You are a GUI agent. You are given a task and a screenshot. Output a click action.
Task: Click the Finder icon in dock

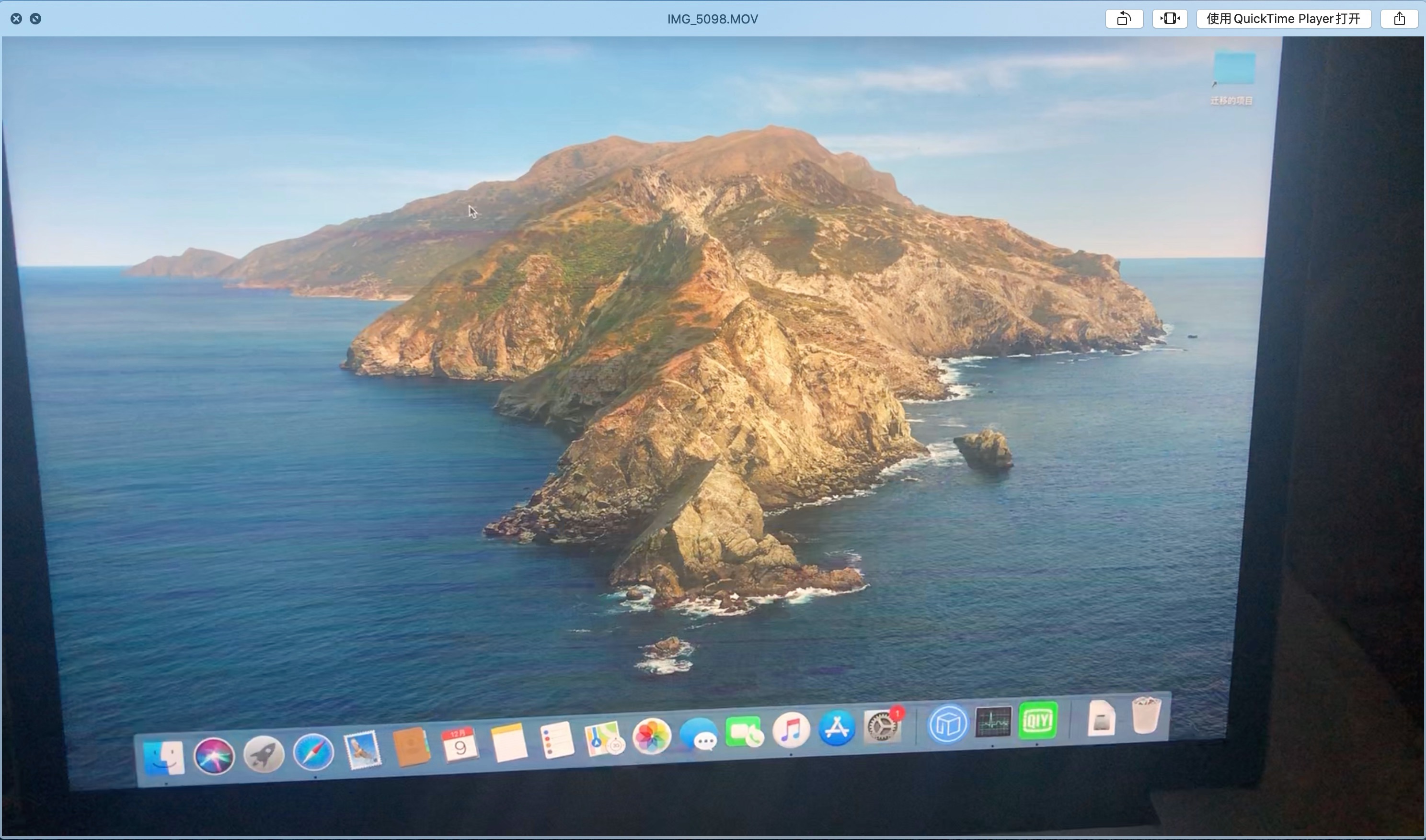click(164, 757)
